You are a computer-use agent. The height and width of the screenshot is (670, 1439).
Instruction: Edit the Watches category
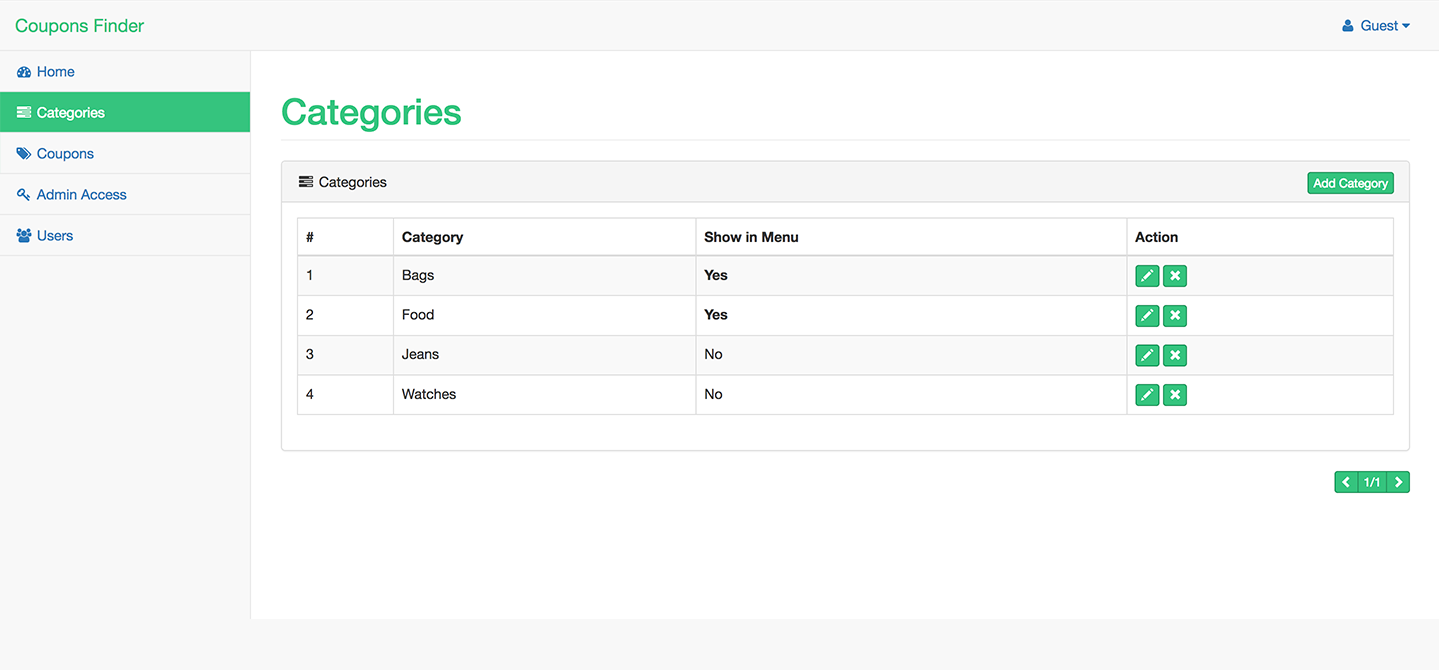(1147, 395)
